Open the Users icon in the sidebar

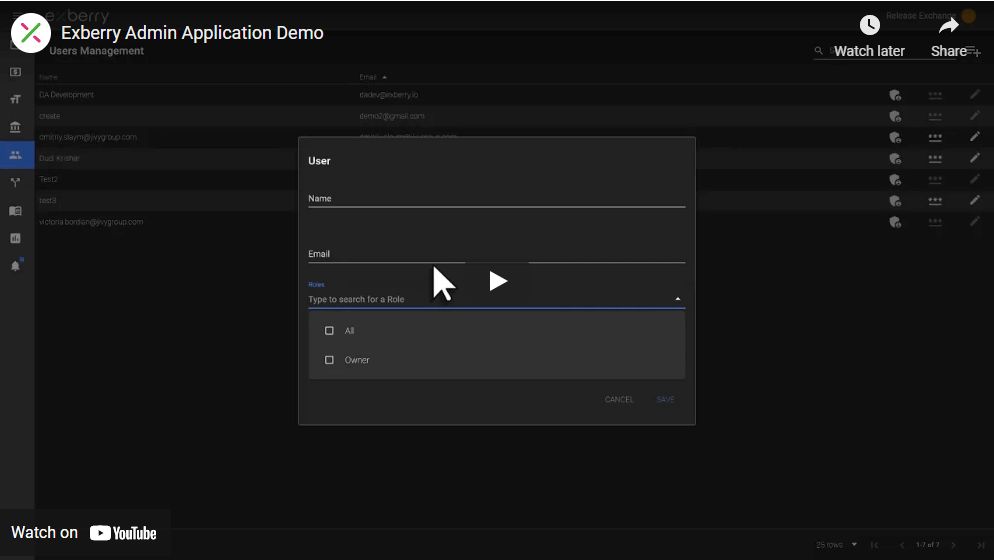point(15,155)
